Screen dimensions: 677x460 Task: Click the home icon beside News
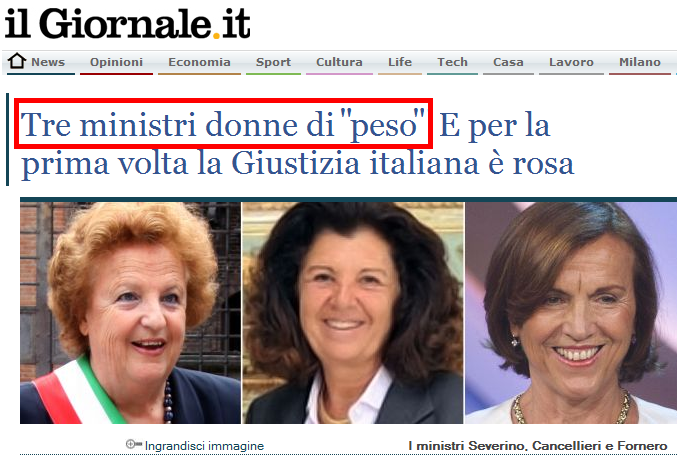point(17,61)
